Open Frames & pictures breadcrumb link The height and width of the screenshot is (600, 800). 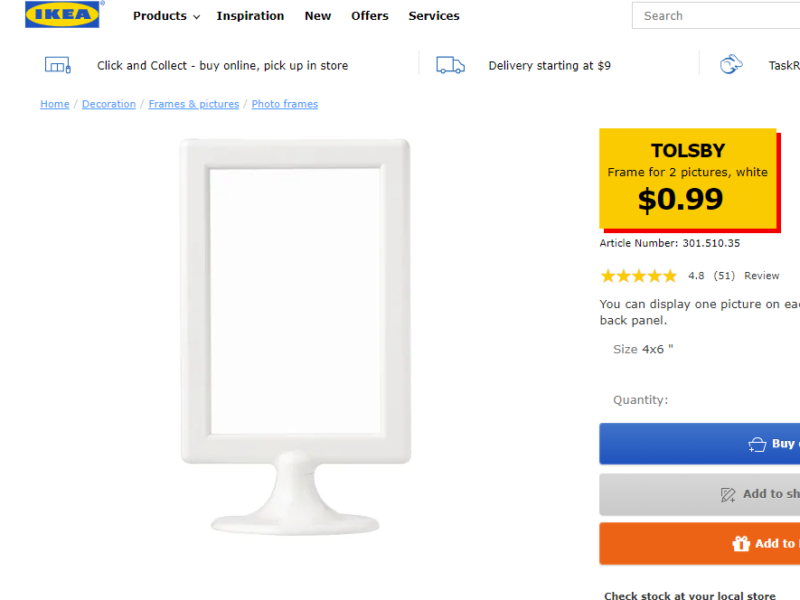click(194, 104)
